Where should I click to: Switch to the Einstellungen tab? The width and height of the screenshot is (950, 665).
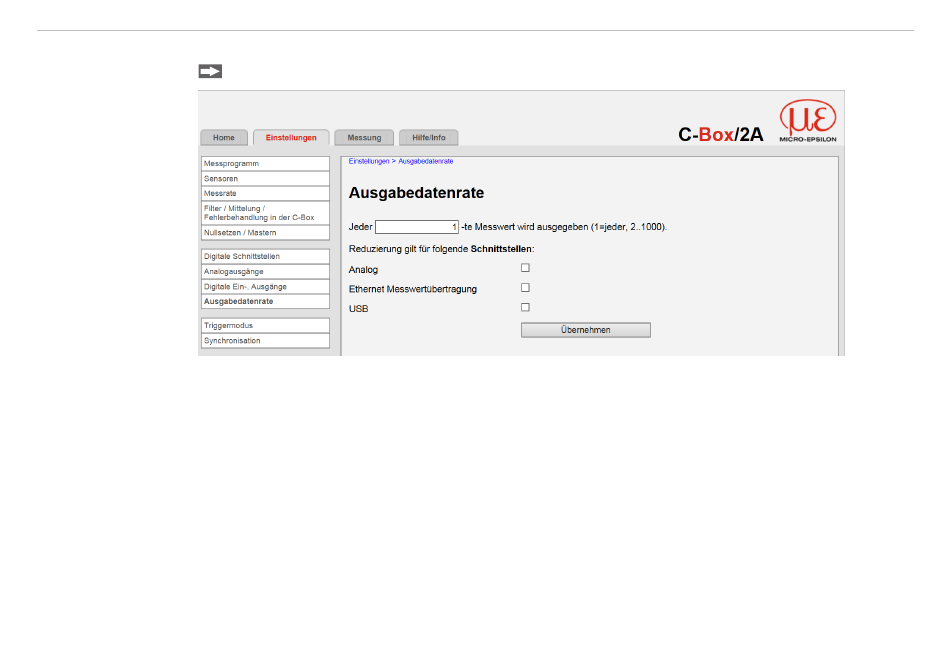click(x=291, y=137)
